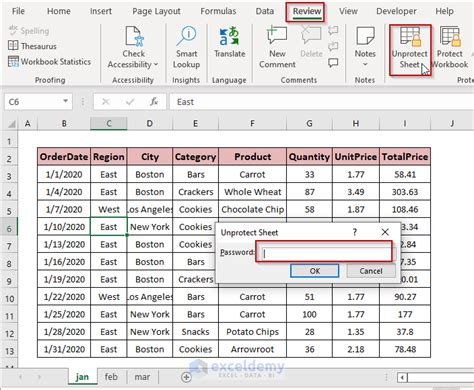Select cell with Chocolate Chip

[x=252, y=209]
